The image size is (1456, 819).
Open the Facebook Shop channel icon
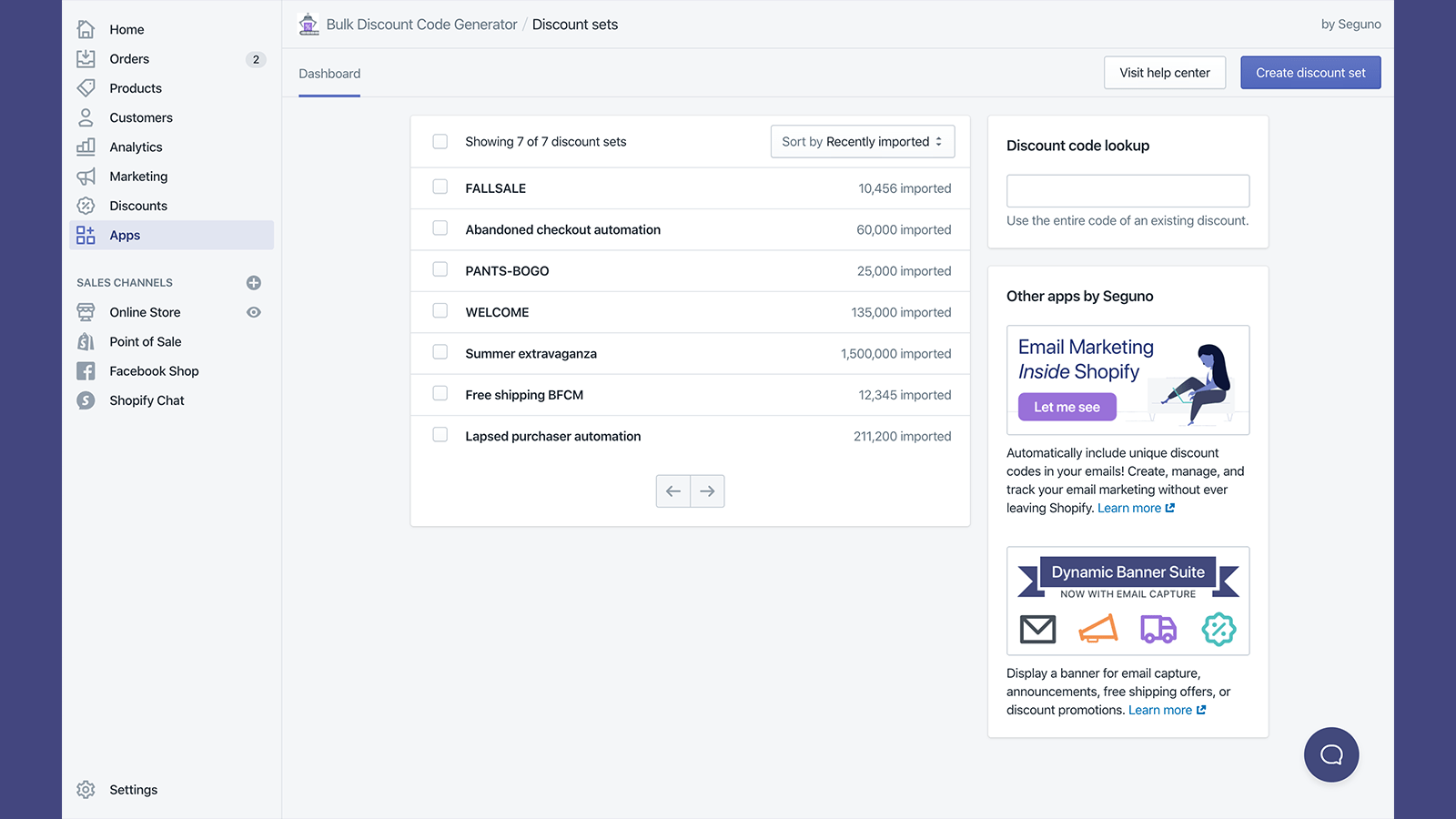pyautogui.click(x=86, y=370)
